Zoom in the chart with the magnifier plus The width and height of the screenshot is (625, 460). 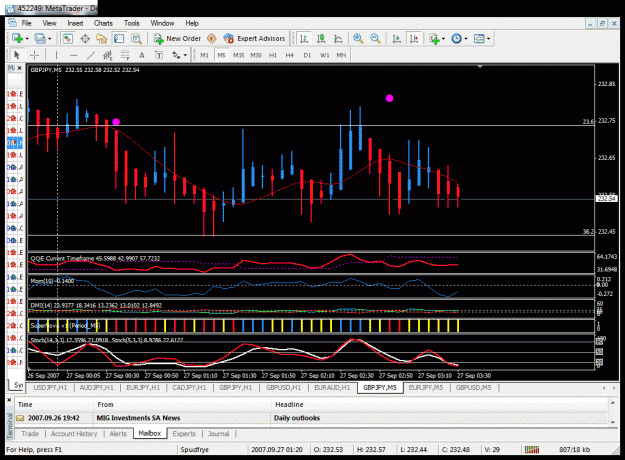[x=358, y=39]
